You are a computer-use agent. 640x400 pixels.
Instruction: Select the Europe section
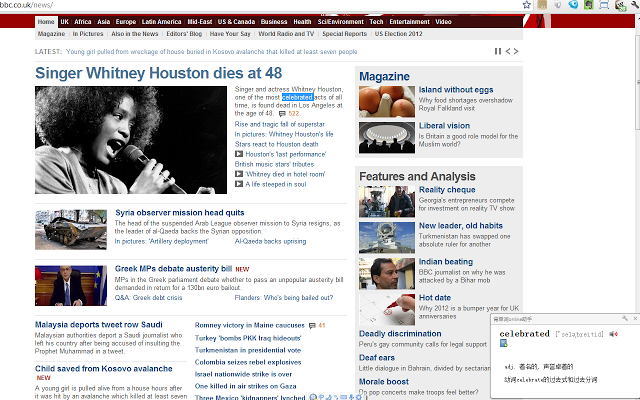coord(126,22)
